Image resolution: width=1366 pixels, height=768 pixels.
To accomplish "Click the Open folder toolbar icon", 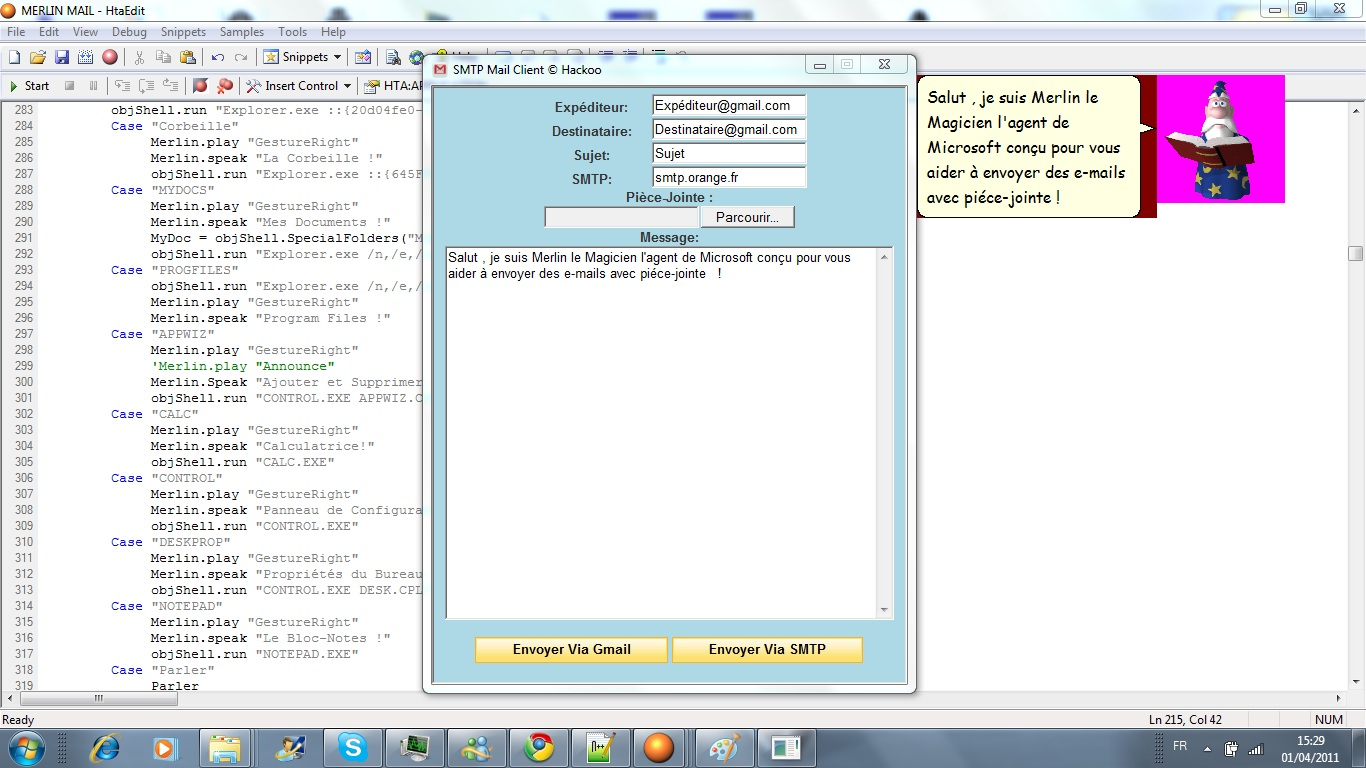I will (38, 57).
